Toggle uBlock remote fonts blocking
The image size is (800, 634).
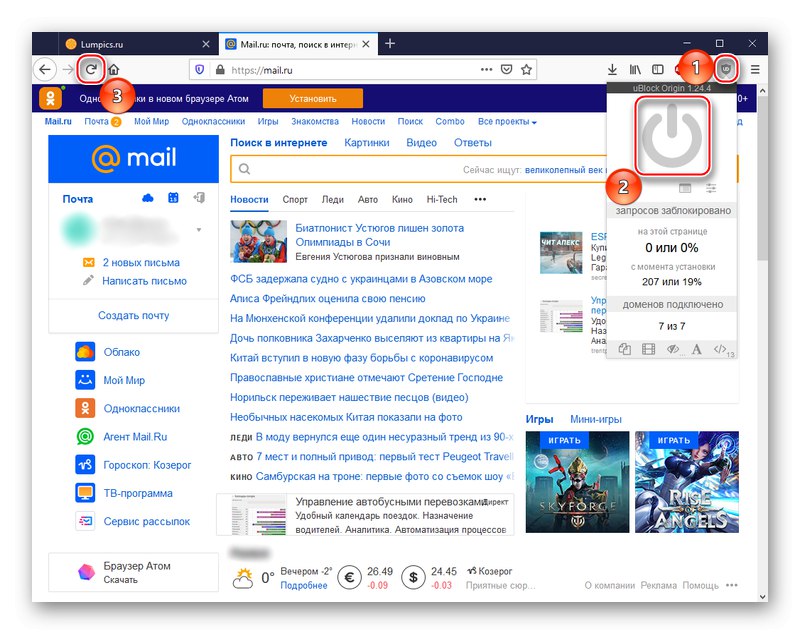tap(696, 349)
